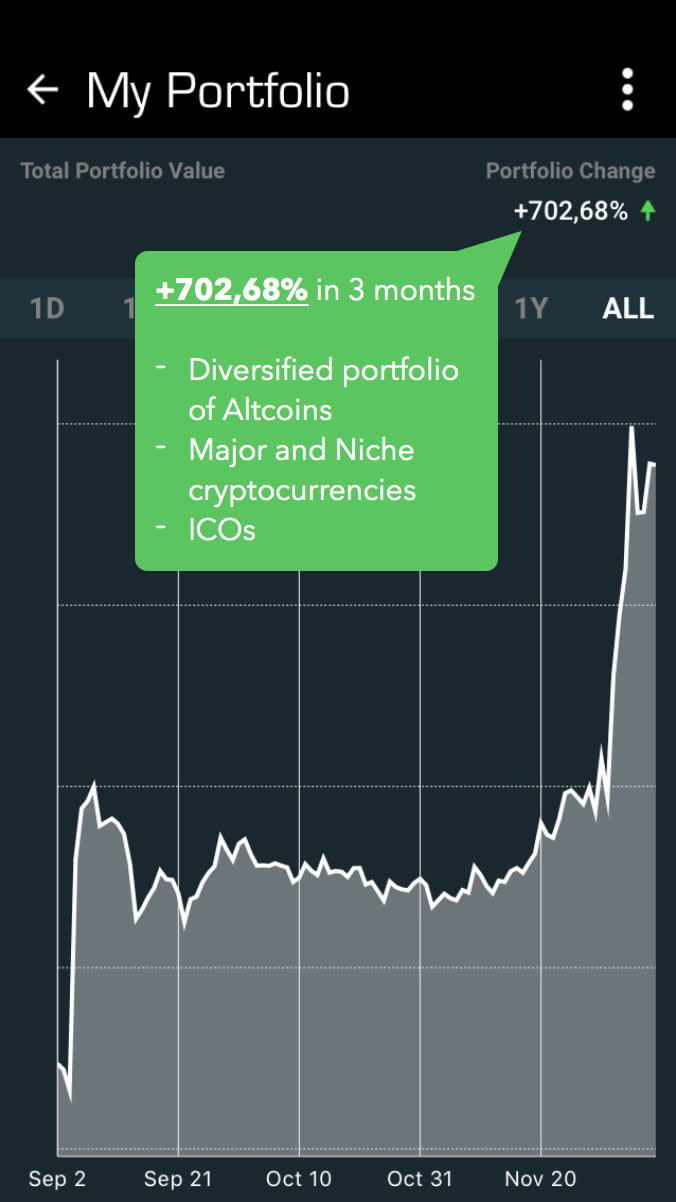Click the Sep 21 date on chart axis
The width and height of the screenshot is (676, 1202).
click(x=178, y=1179)
